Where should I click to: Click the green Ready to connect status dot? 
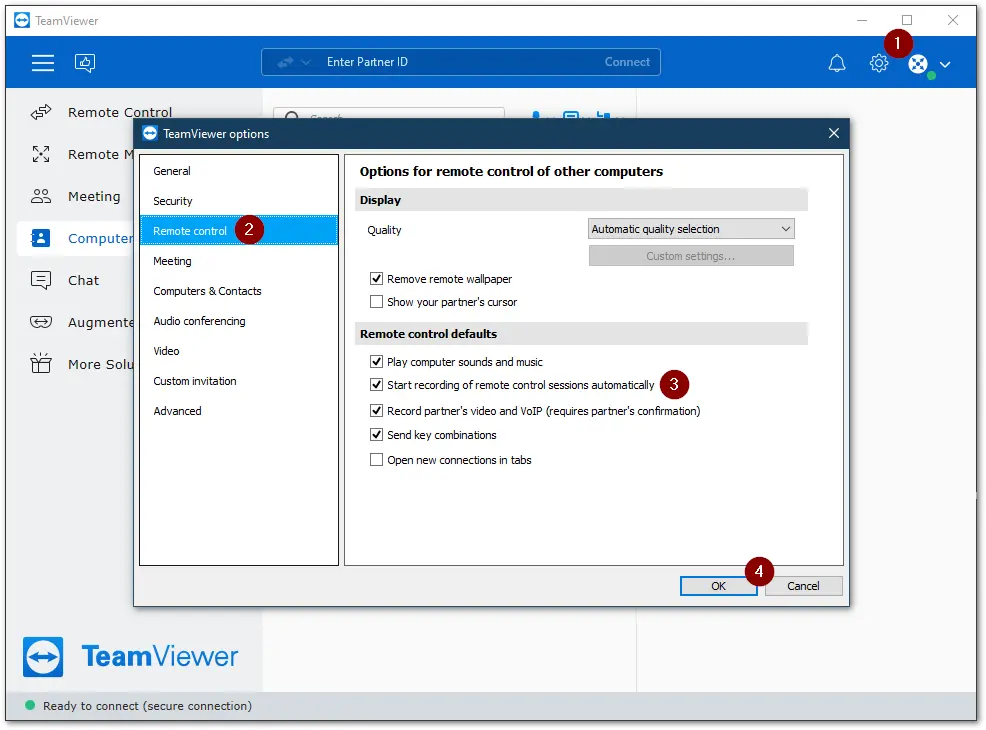(30, 705)
